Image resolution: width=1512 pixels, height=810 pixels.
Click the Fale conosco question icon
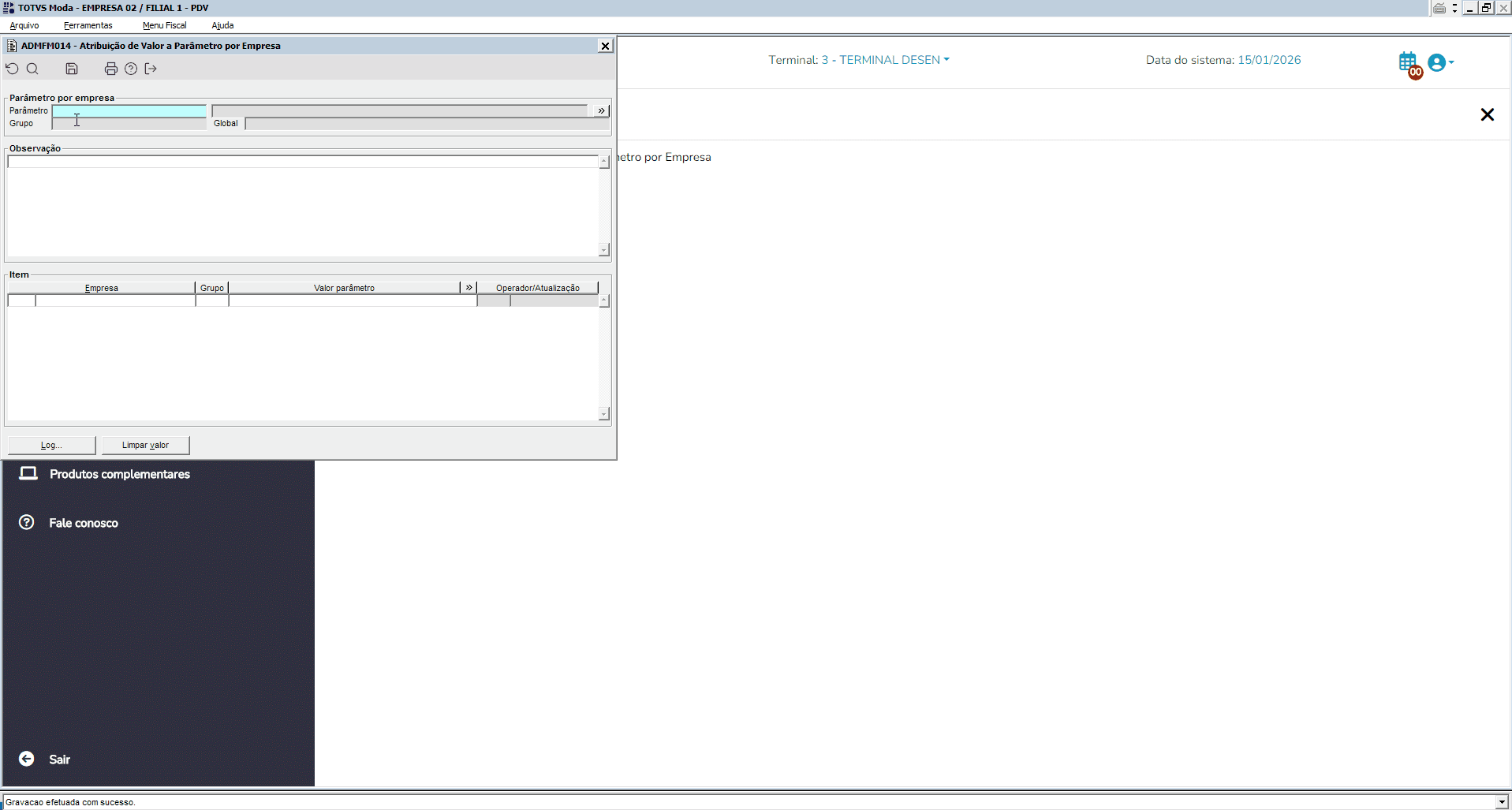coord(27,522)
